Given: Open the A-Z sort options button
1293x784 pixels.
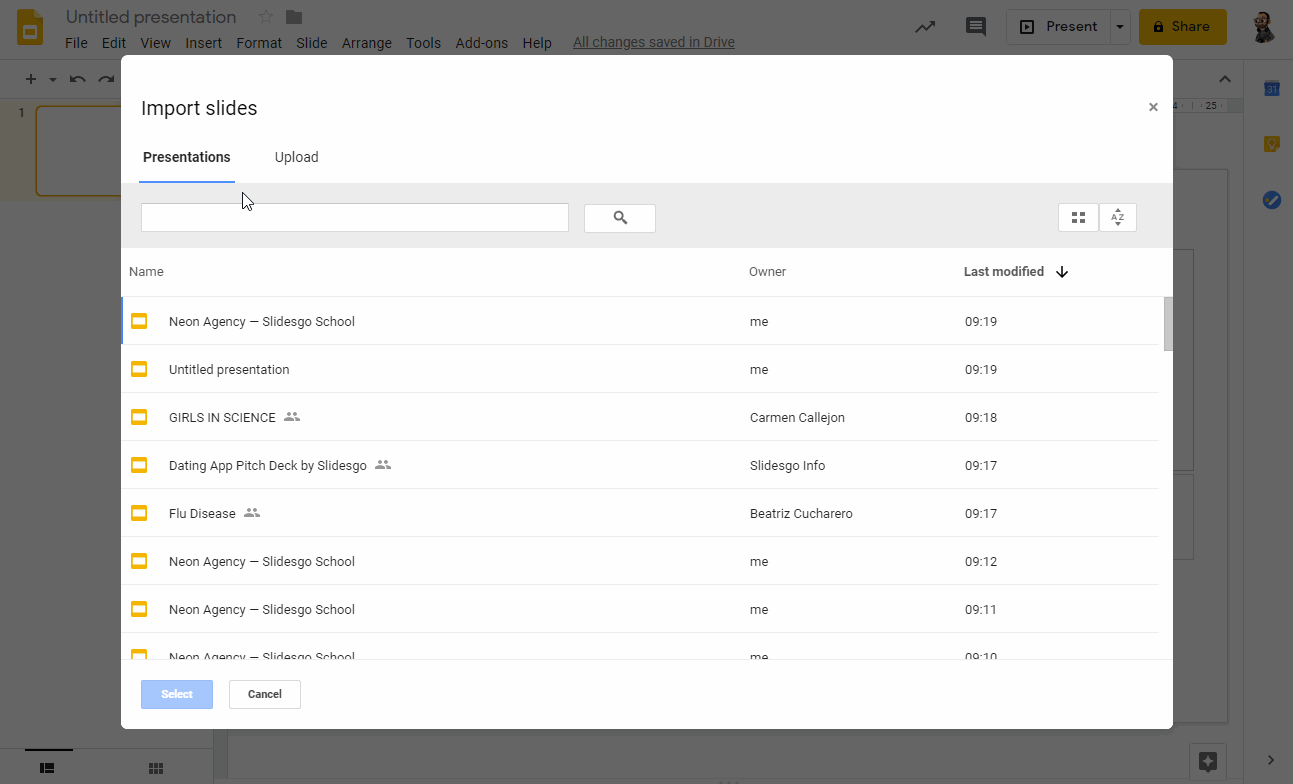Looking at the screenshot, I should (x=1118, y=218).
